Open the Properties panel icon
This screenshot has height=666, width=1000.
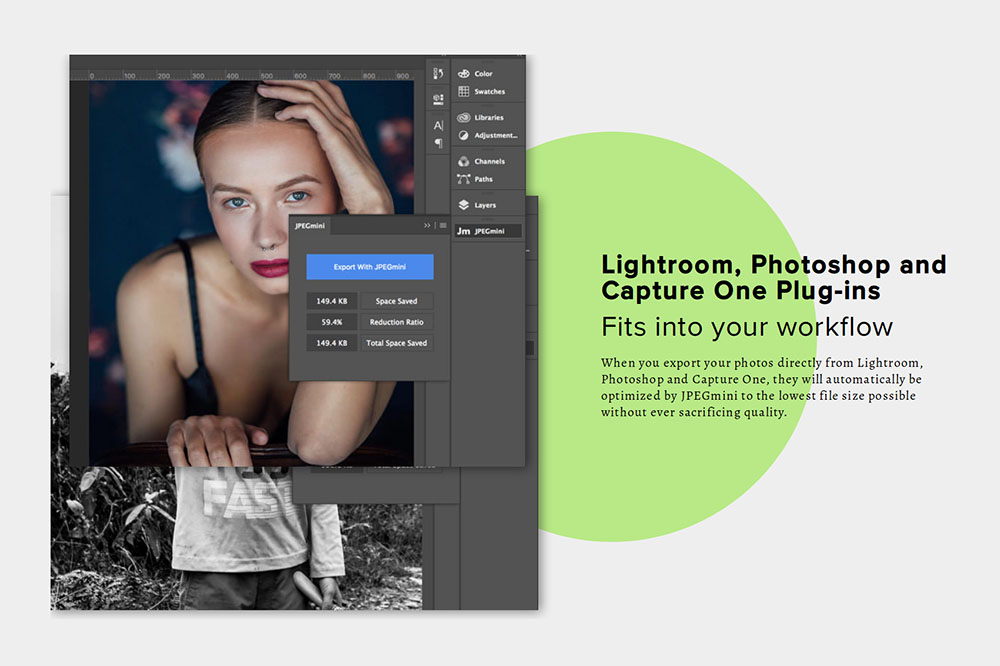coord(438,99)
